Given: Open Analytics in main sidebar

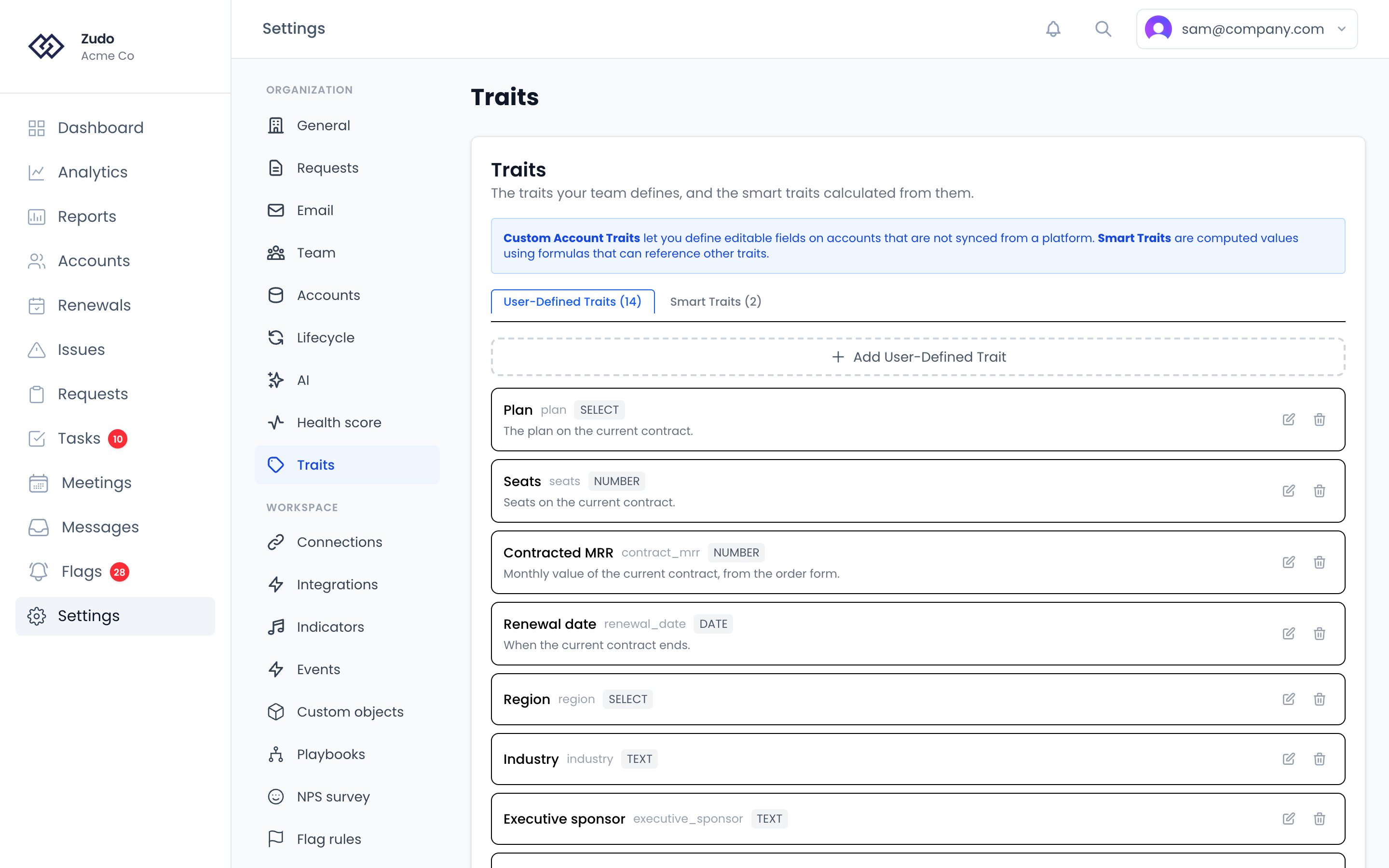Looking at the screenshot, I should click(115, 172).
